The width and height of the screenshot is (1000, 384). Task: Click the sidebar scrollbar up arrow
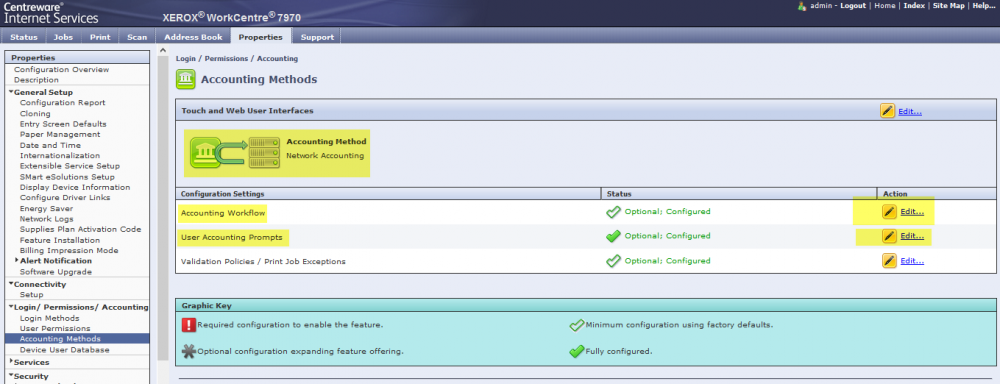[163, 50]
